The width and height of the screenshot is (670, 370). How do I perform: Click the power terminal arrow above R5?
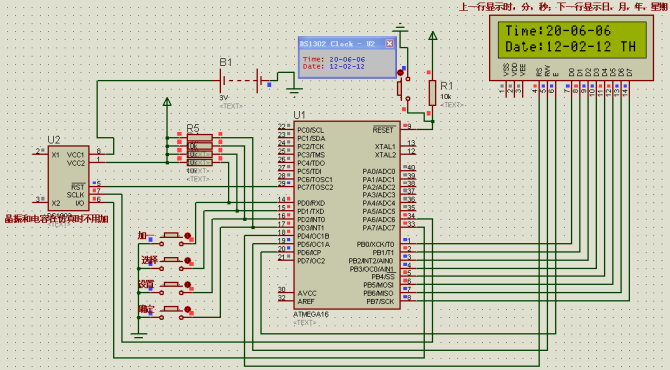(x=167, y=102)
